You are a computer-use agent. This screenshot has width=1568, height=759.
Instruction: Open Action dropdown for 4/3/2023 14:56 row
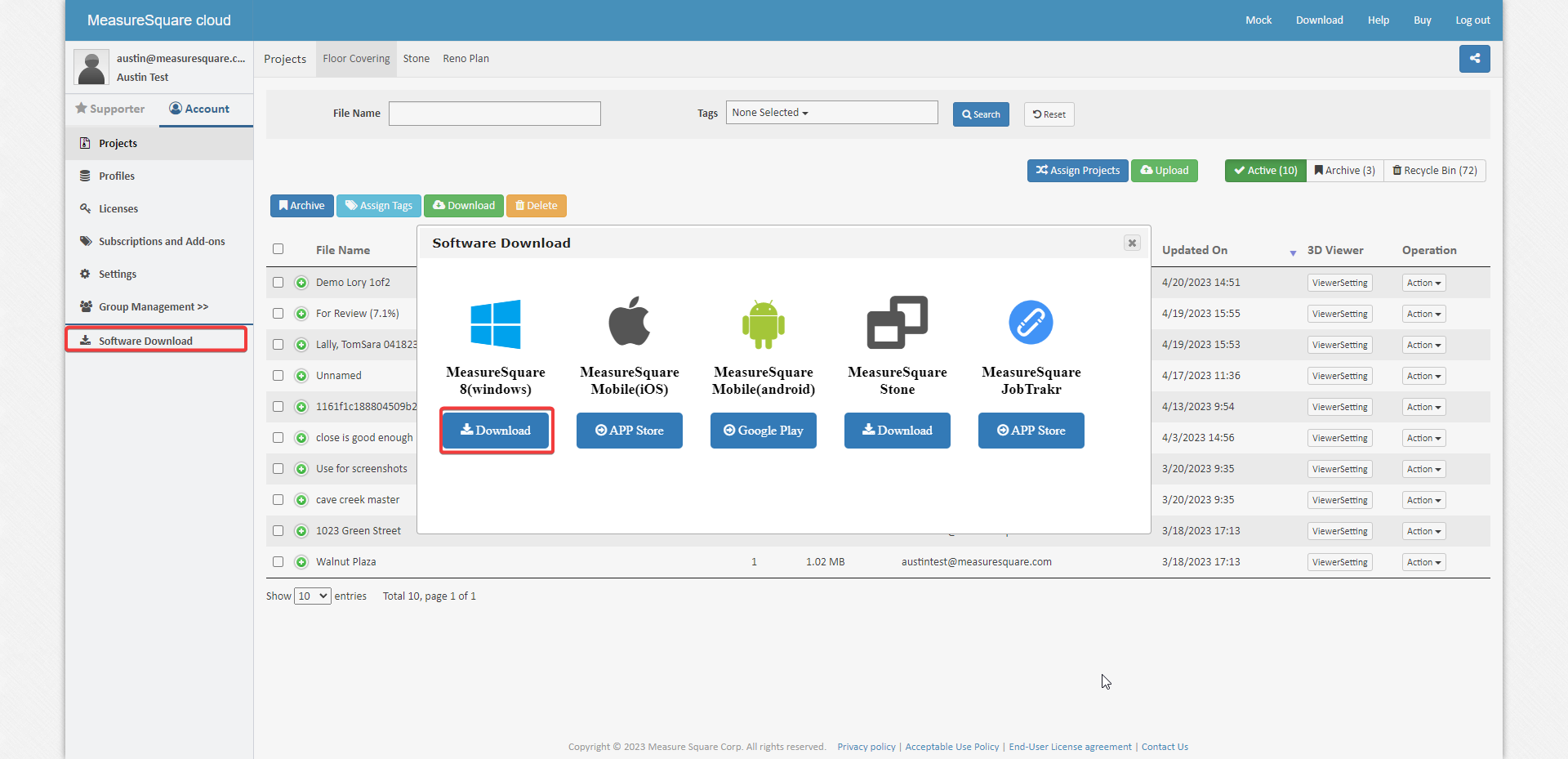(1423, 438)
